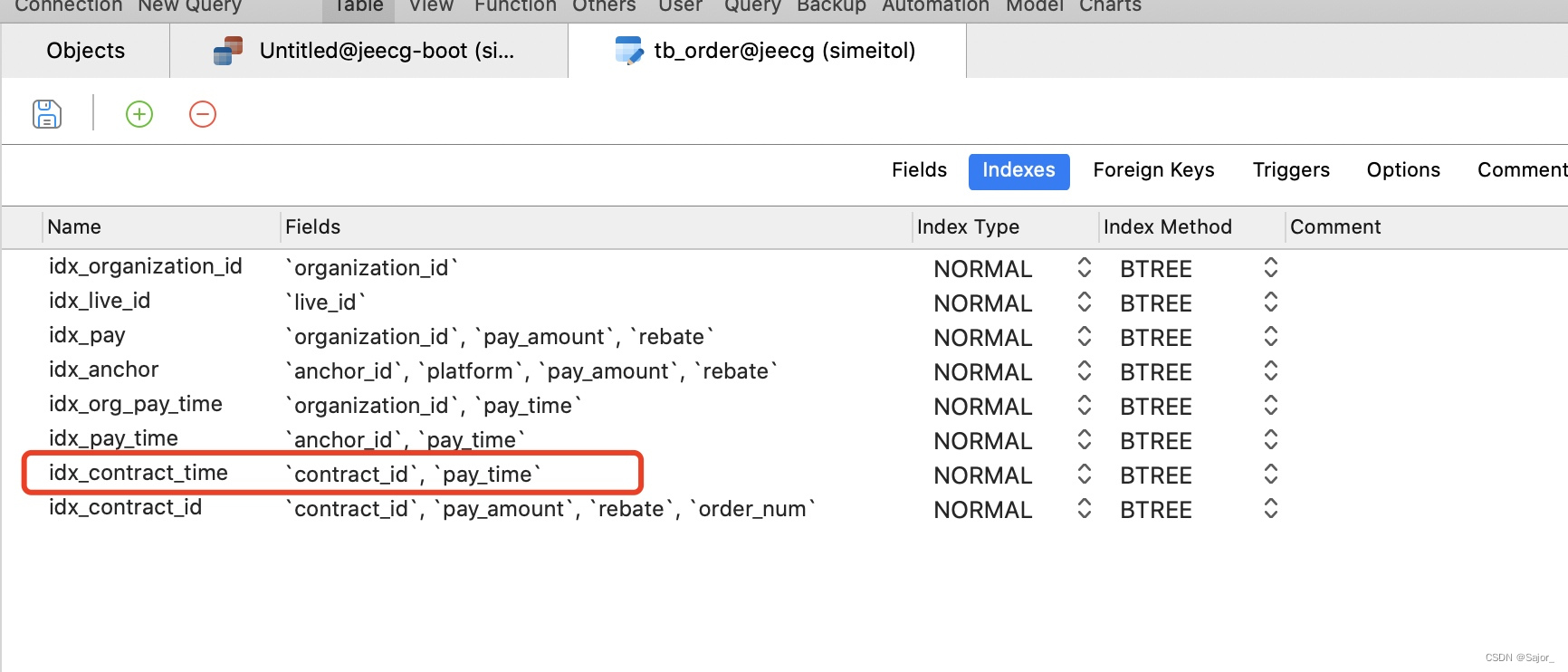Screen dimensions: 1568x672
Task: Open Index Method dropdown for idx_contract_time
Action: (x=1271, y=475)
